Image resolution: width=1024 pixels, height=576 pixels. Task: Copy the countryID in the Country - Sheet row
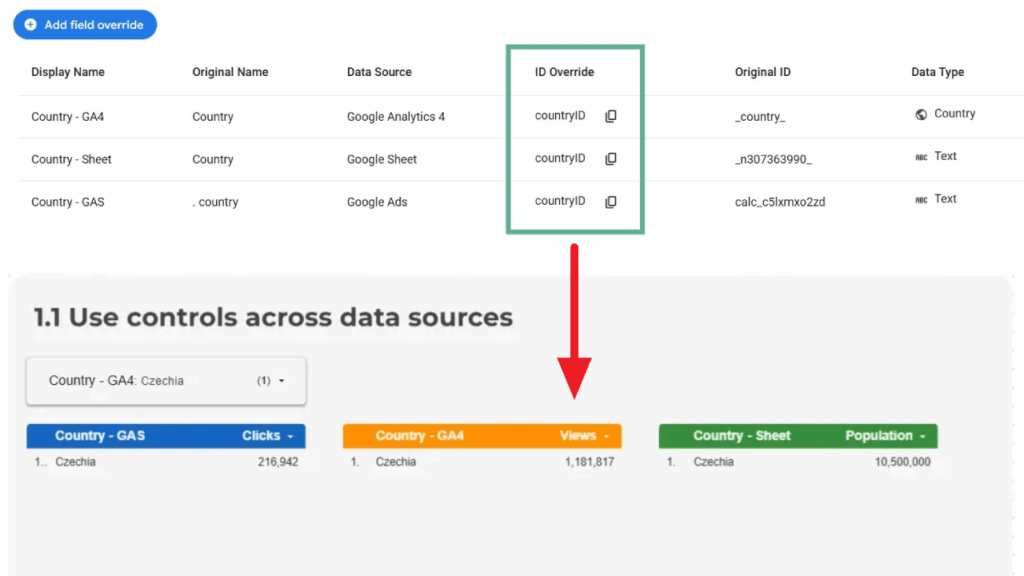pos(611,159)
